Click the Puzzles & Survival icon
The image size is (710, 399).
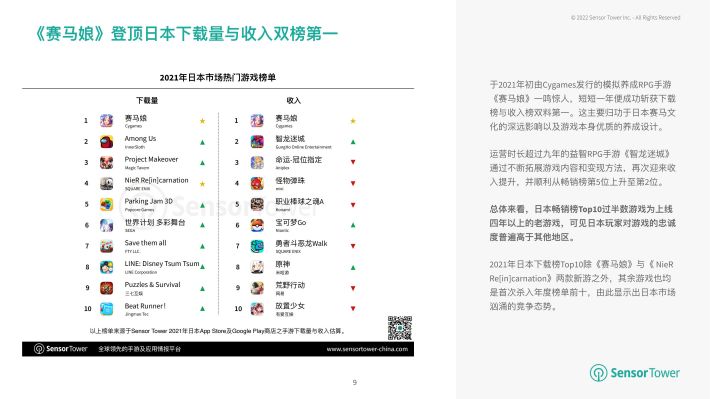(x=106, y=288)
